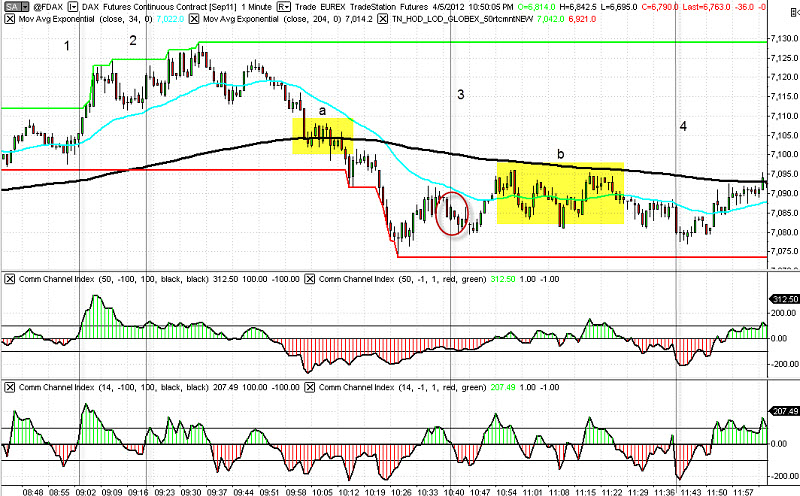Click the L=6,695.0 low value
800x496 pixels.
(619, 7)
